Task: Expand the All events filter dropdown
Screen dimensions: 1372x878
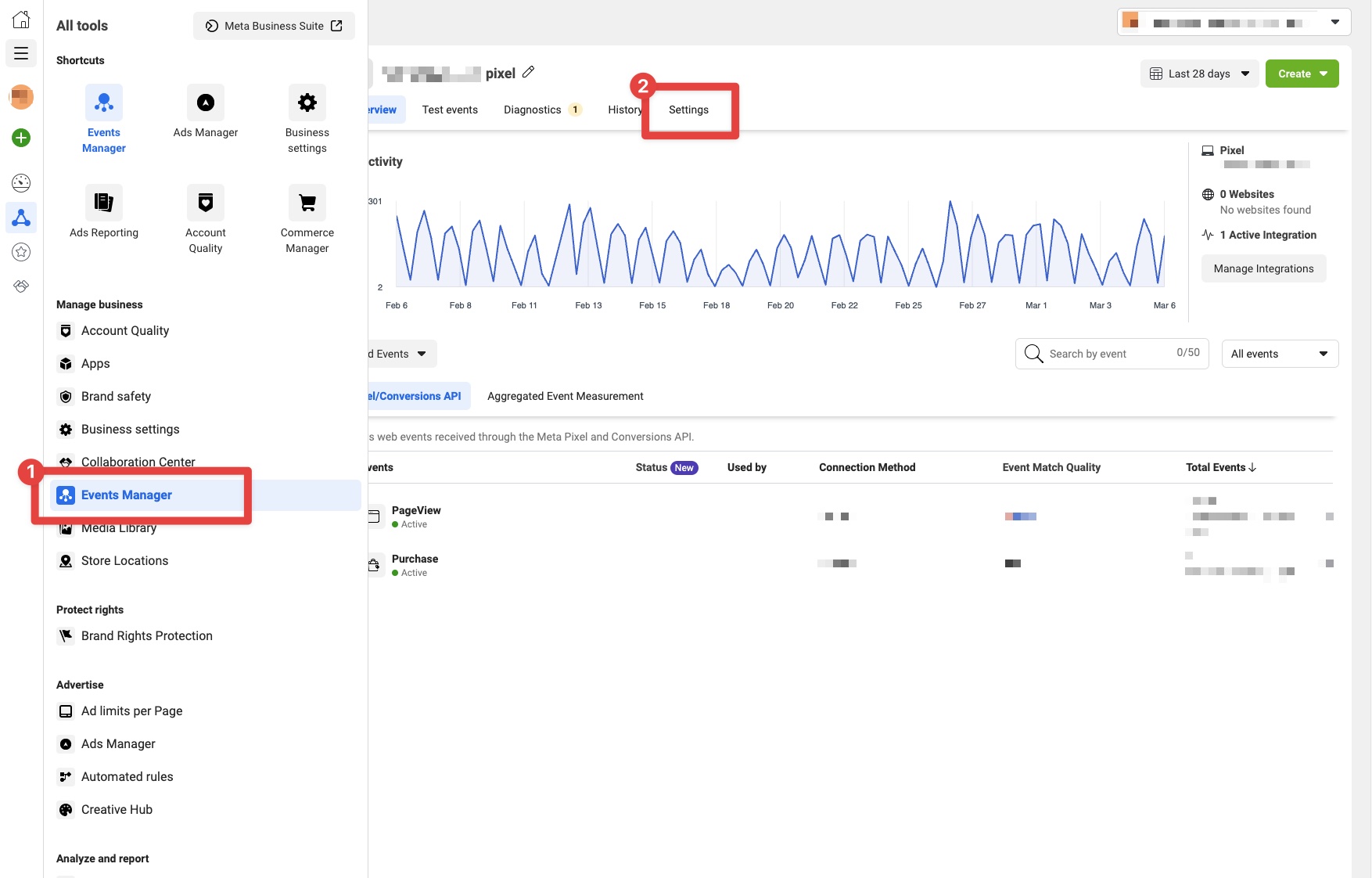Action: [x=1280, y=354]
